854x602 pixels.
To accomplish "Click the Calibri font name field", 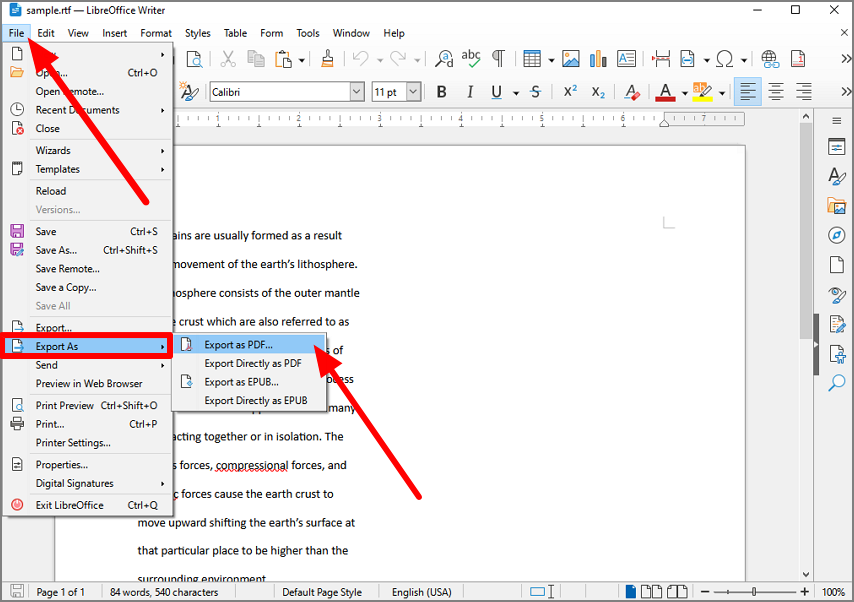I will [x=280, y=92].
